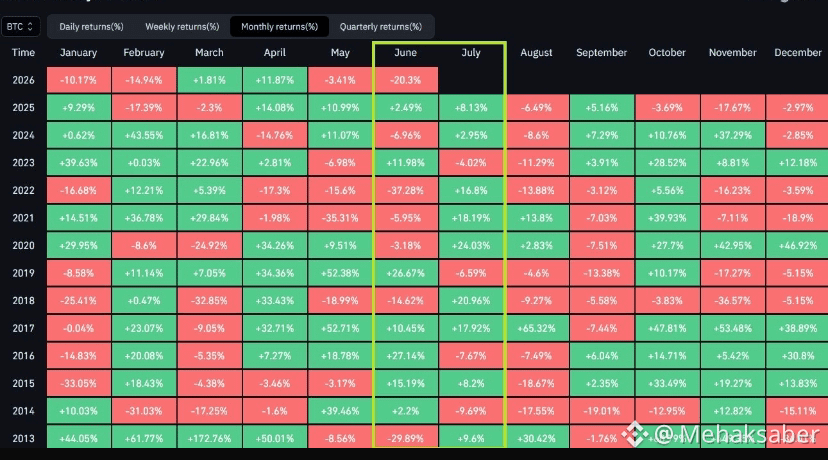Screen dimensions: 828x460
Task: Click the -31.03% February 2014 cell
Action: tap(144, 411)
